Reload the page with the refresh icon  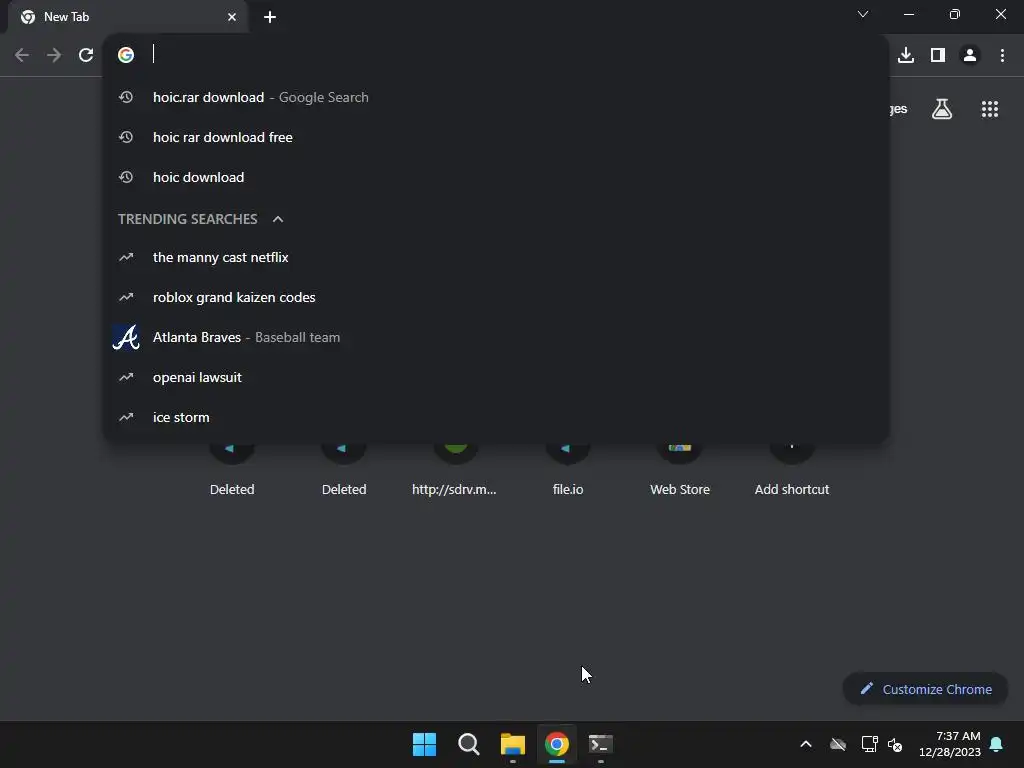point(86,56)
